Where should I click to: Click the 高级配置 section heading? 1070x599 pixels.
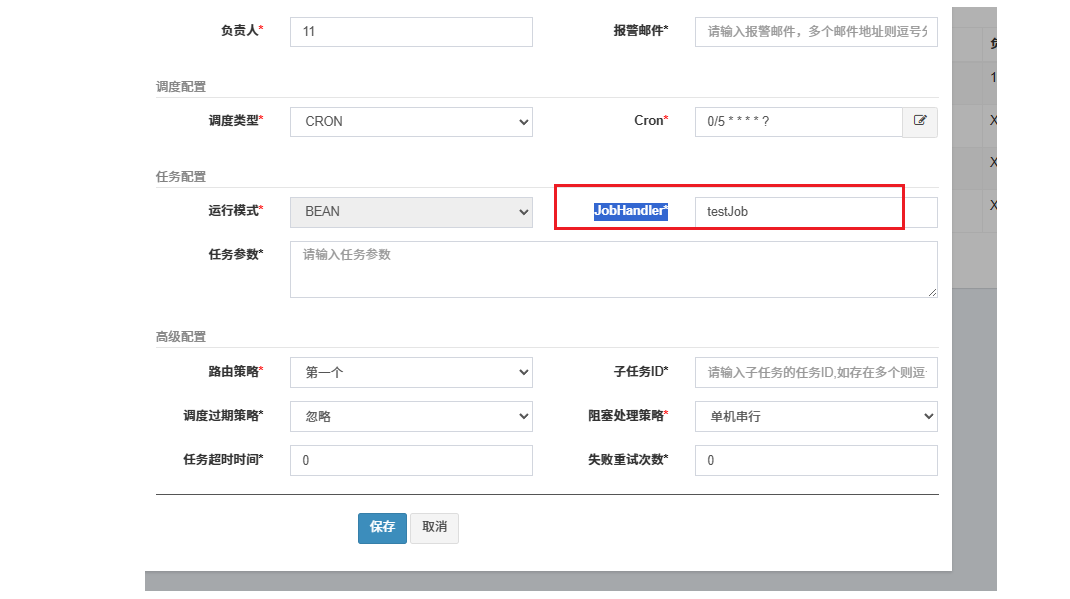coord(181,337)
